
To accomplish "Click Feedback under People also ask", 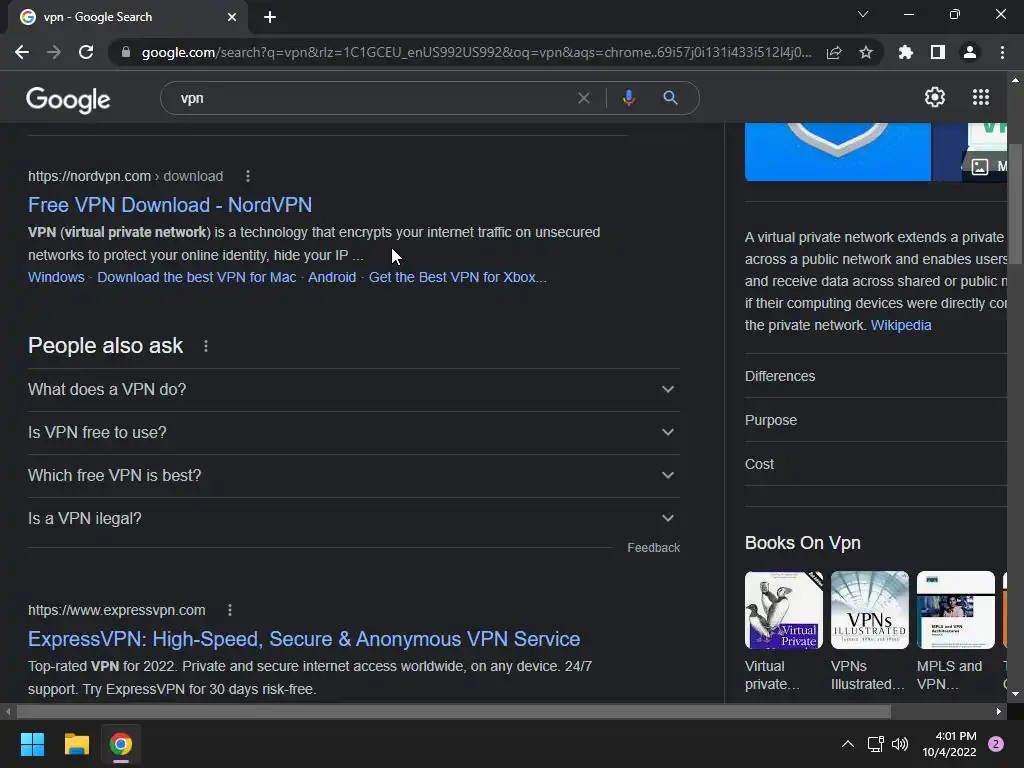I will coord(653,548).
